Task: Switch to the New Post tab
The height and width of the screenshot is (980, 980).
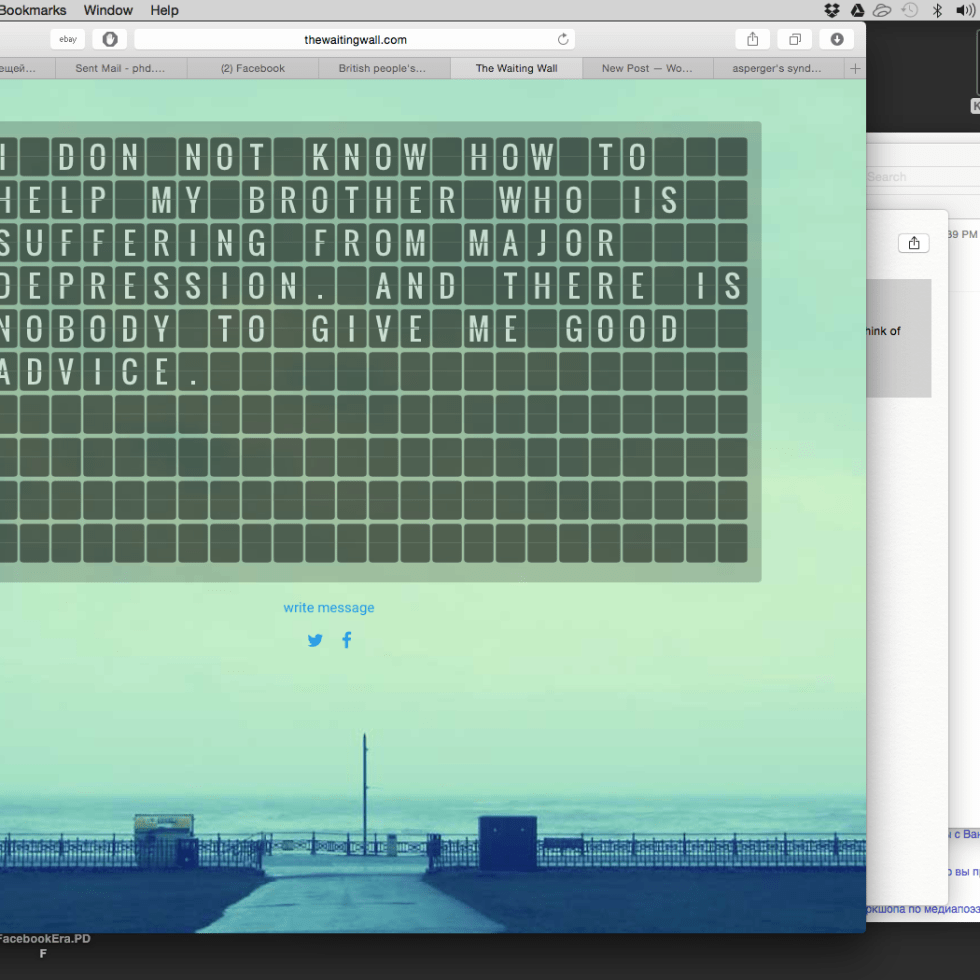Action: (x=646, y=68)
